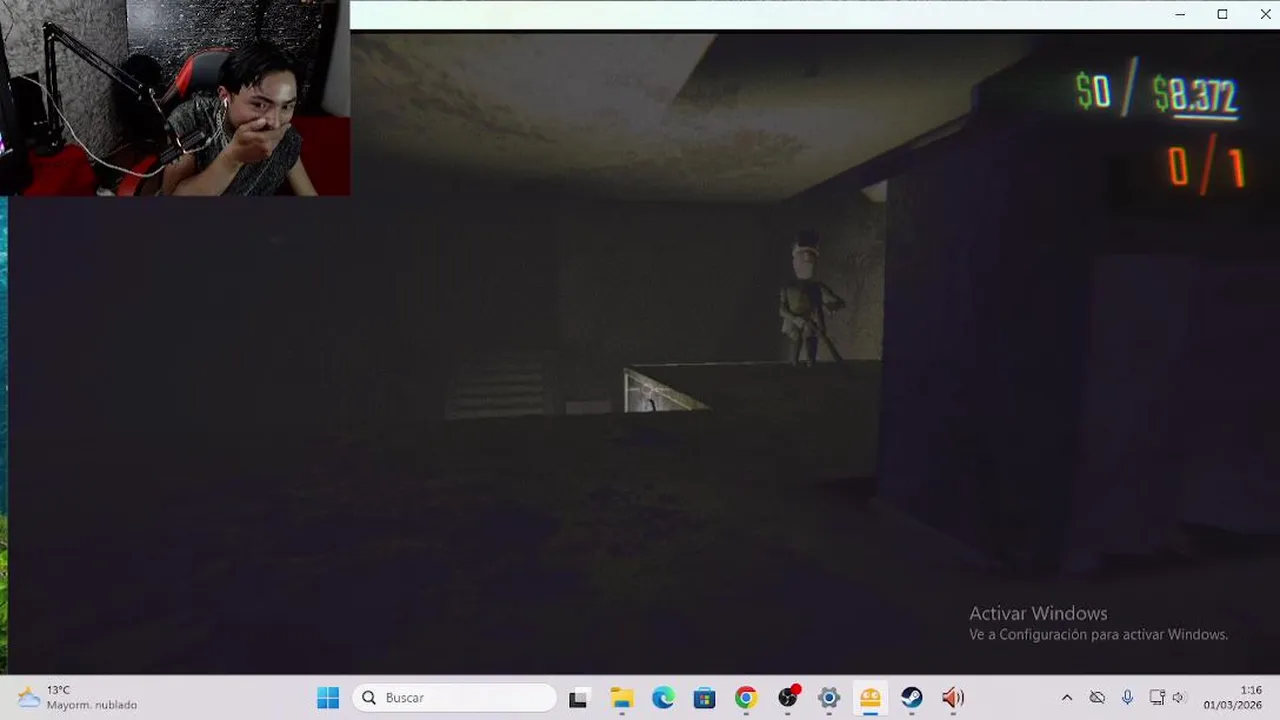
Task: Click the $8.372 money goal counter
Action: 1196,96
